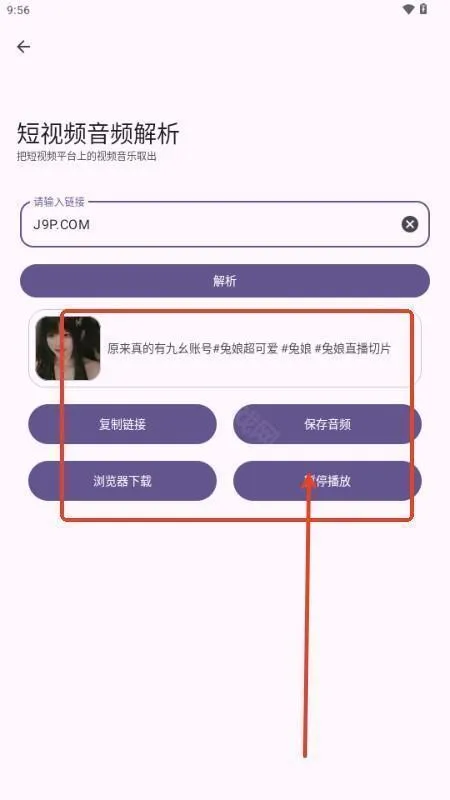Tap the 9:56 clock in the status bar
The width and height of the screenshot is (450, 800).
[18, 10]
